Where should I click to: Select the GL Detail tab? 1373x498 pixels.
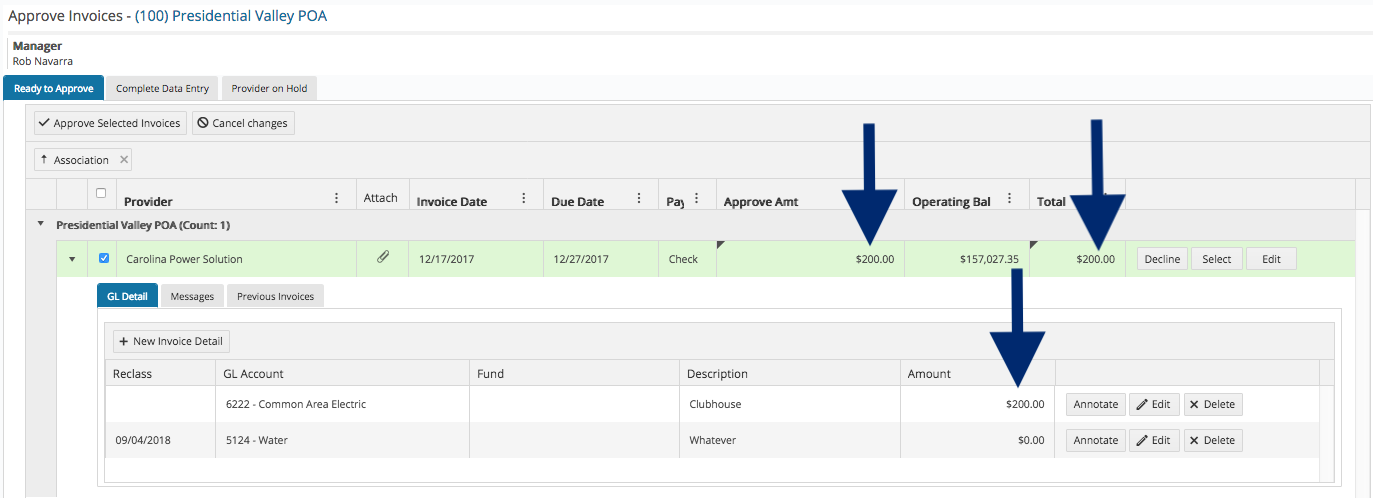click(x=127, y=296)
